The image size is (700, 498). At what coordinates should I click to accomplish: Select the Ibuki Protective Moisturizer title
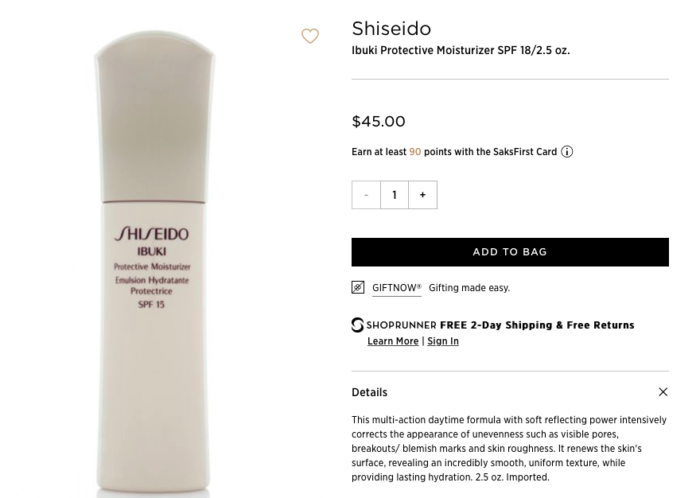click(461, 50)
